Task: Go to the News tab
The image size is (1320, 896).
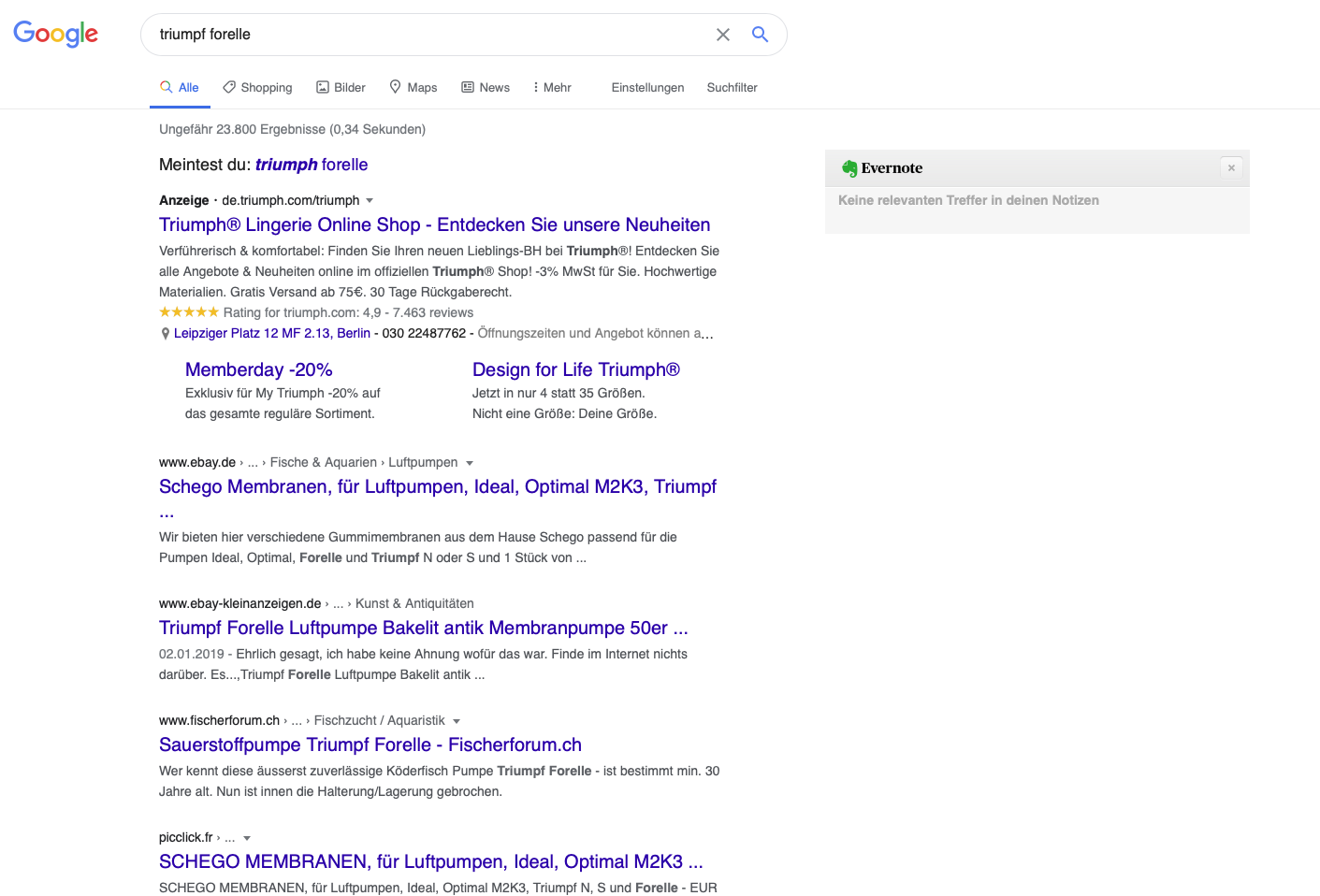Action: (486, 87)
